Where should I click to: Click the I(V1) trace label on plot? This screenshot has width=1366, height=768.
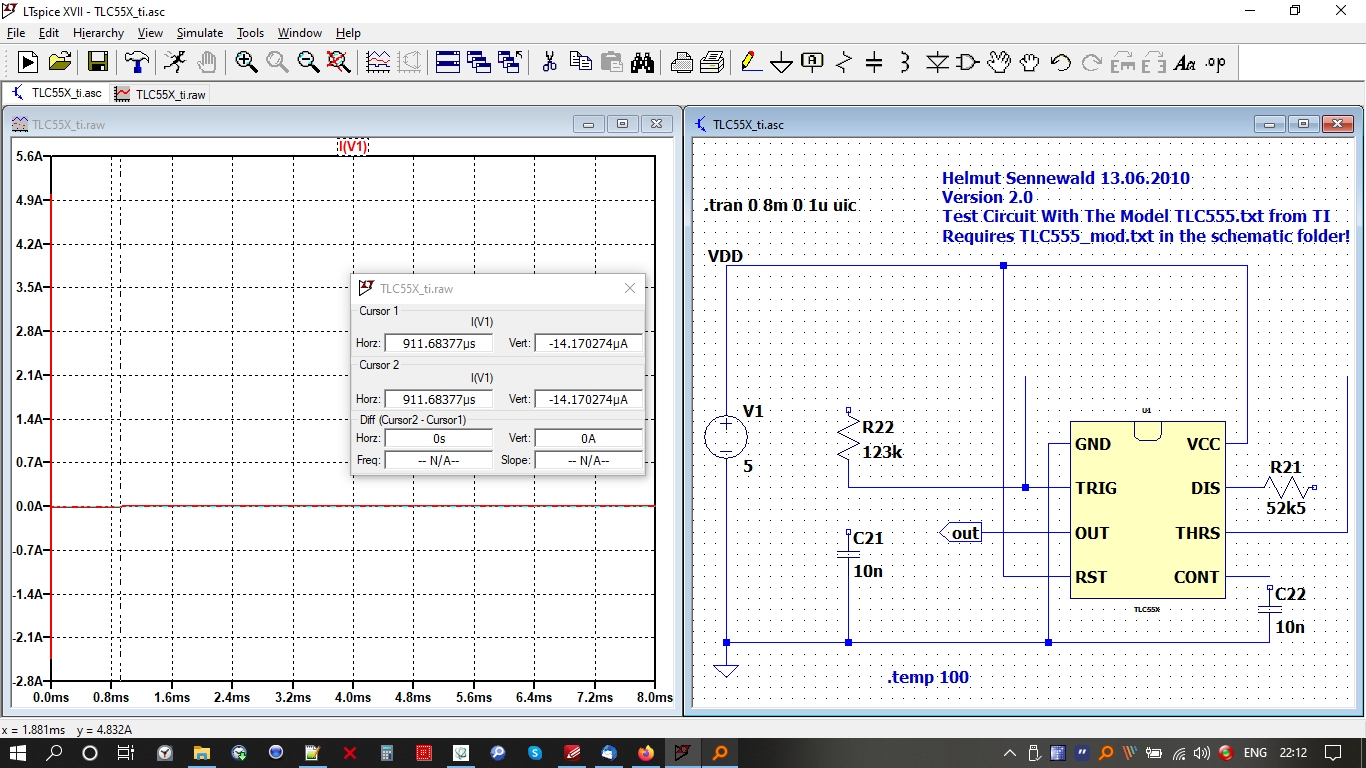[353, 146]
